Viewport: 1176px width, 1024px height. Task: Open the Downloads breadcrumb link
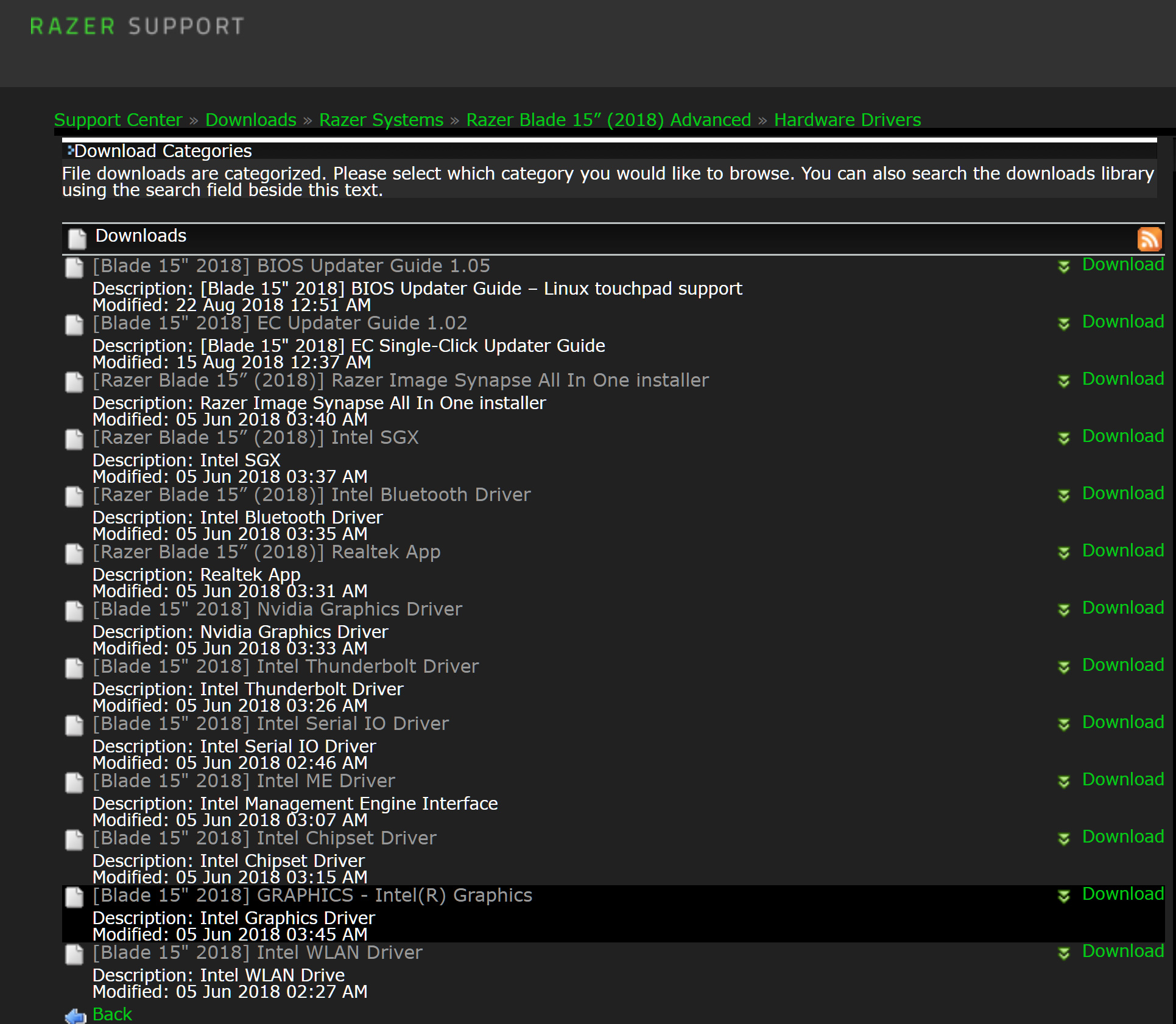(251, 120)
